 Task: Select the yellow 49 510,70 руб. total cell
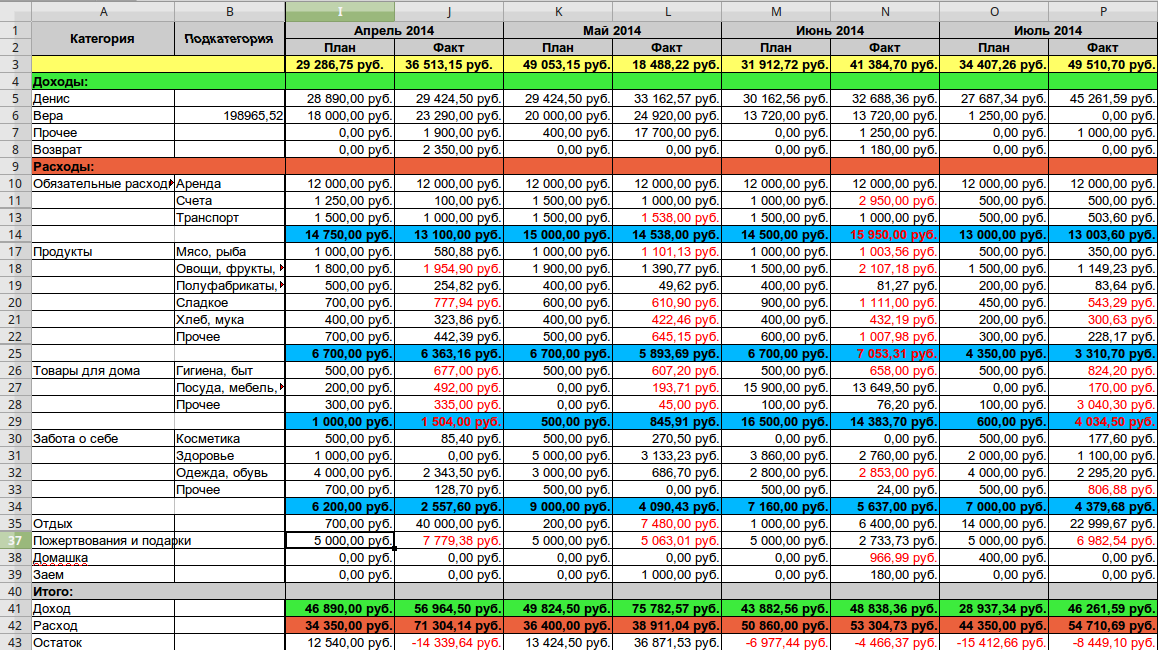(1102, 65)
